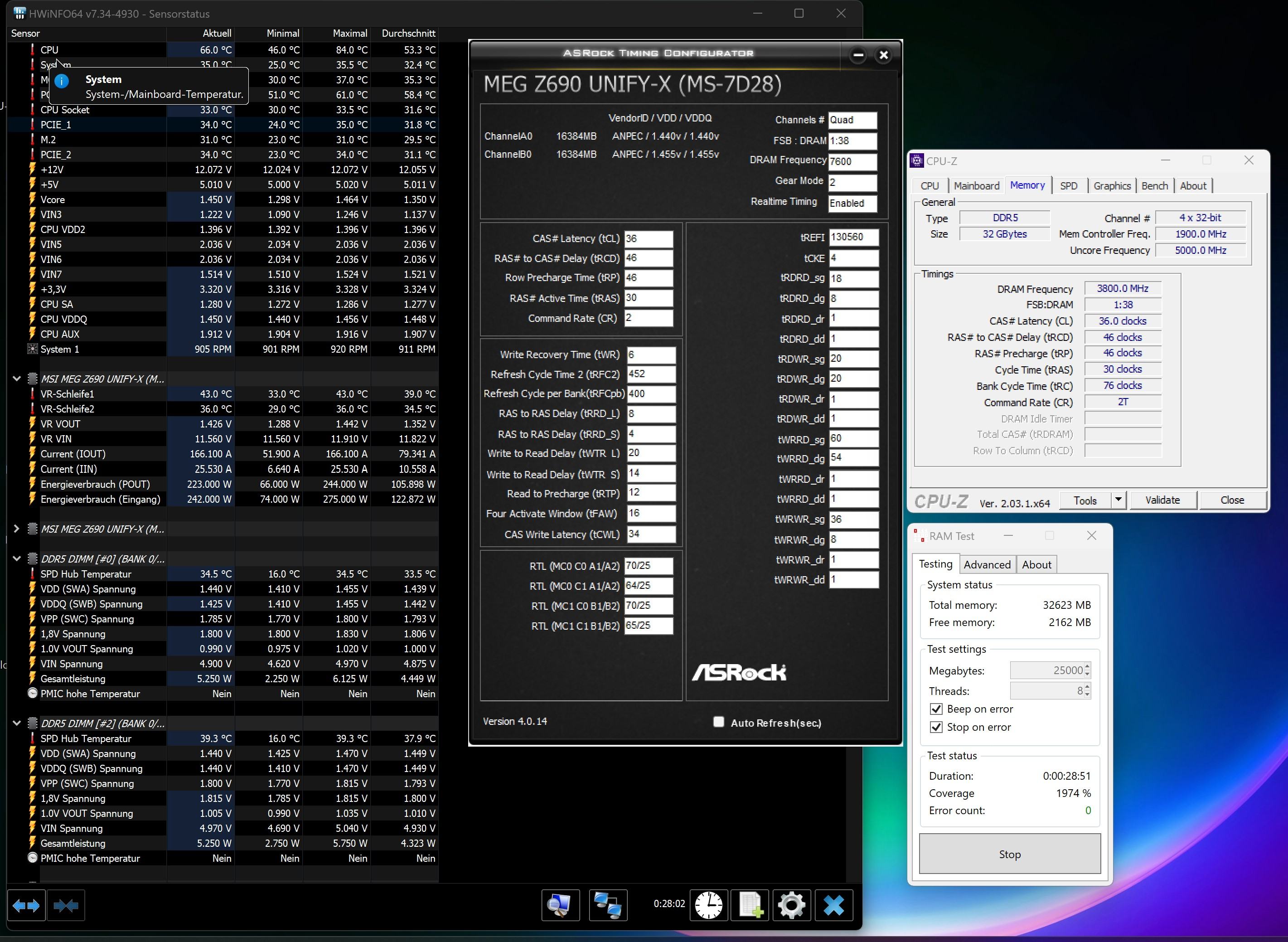This screenshot has height=942, width=1288.
Task: Click Gear Mode field in Timing Configurator
Action: pyautogui.click(x=852, y=183)
